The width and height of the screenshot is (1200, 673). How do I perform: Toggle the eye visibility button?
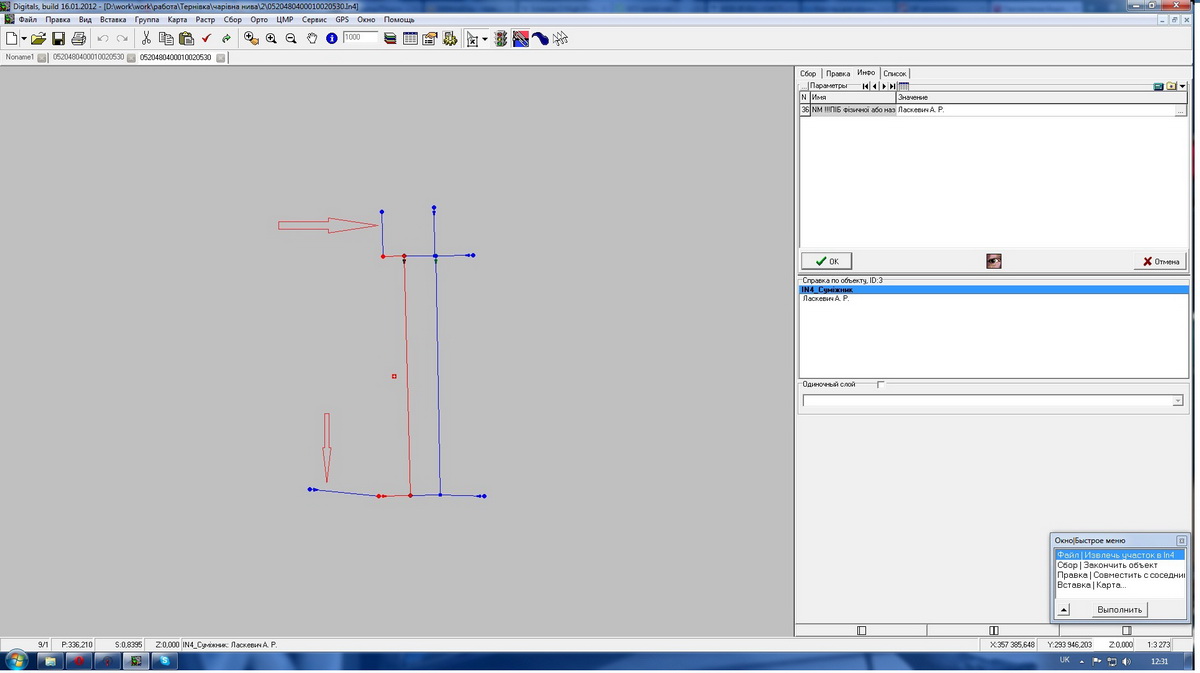click(x=993, y=261)
